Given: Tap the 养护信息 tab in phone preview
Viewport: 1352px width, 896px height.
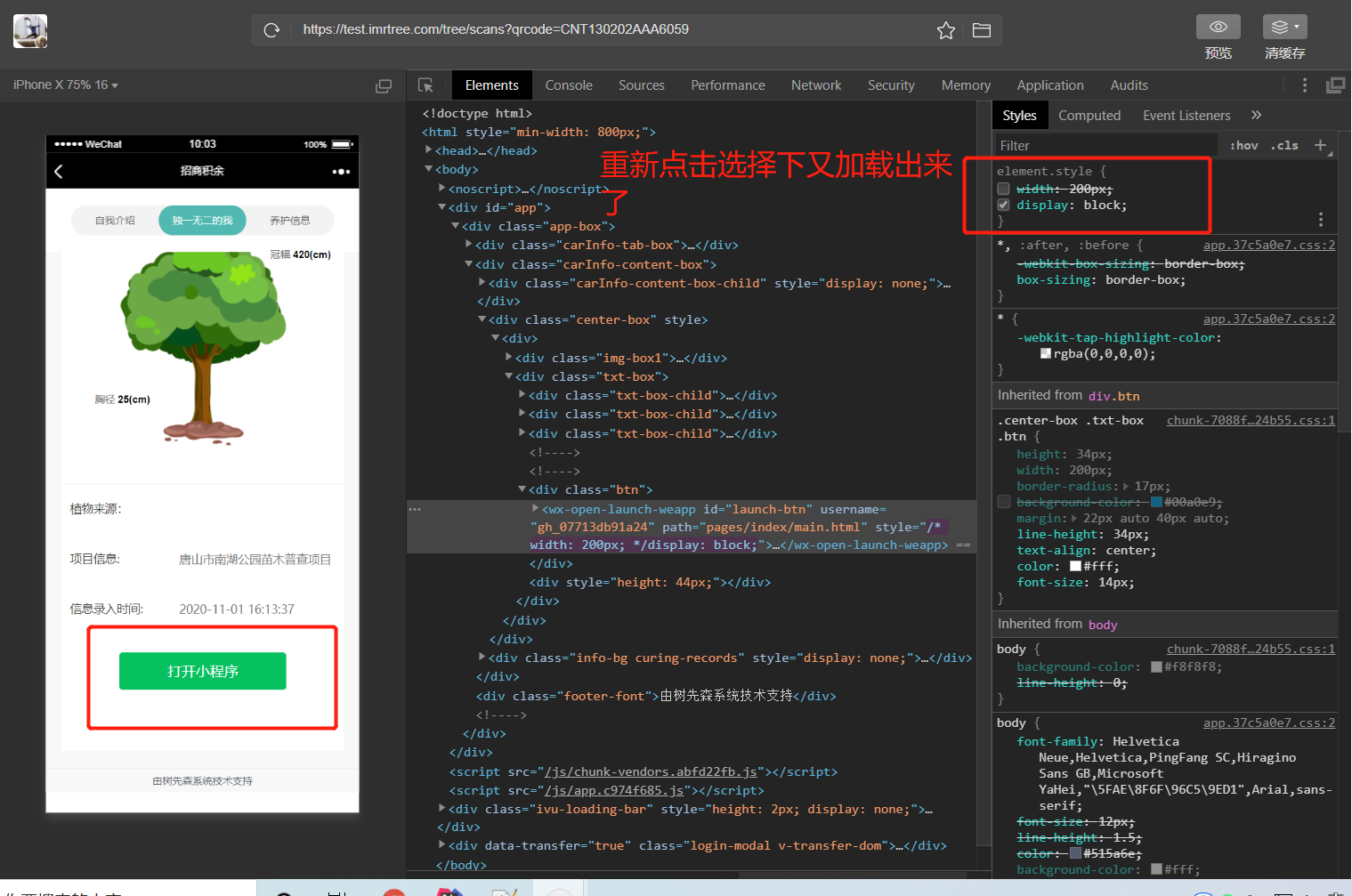Looking at the screenshot, I should pos(290,221).
